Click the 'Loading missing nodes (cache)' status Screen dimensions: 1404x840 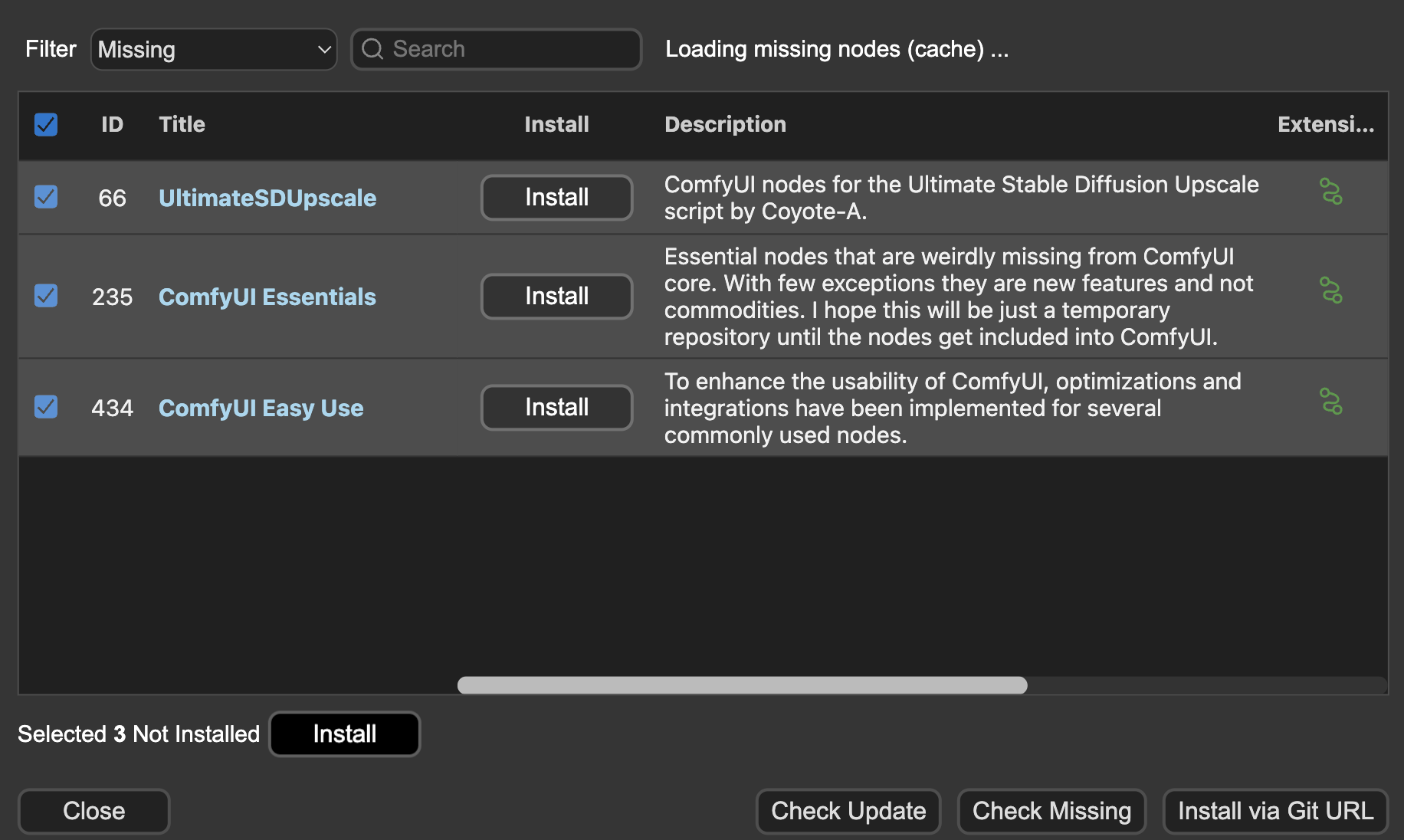[x=837, y=49]
